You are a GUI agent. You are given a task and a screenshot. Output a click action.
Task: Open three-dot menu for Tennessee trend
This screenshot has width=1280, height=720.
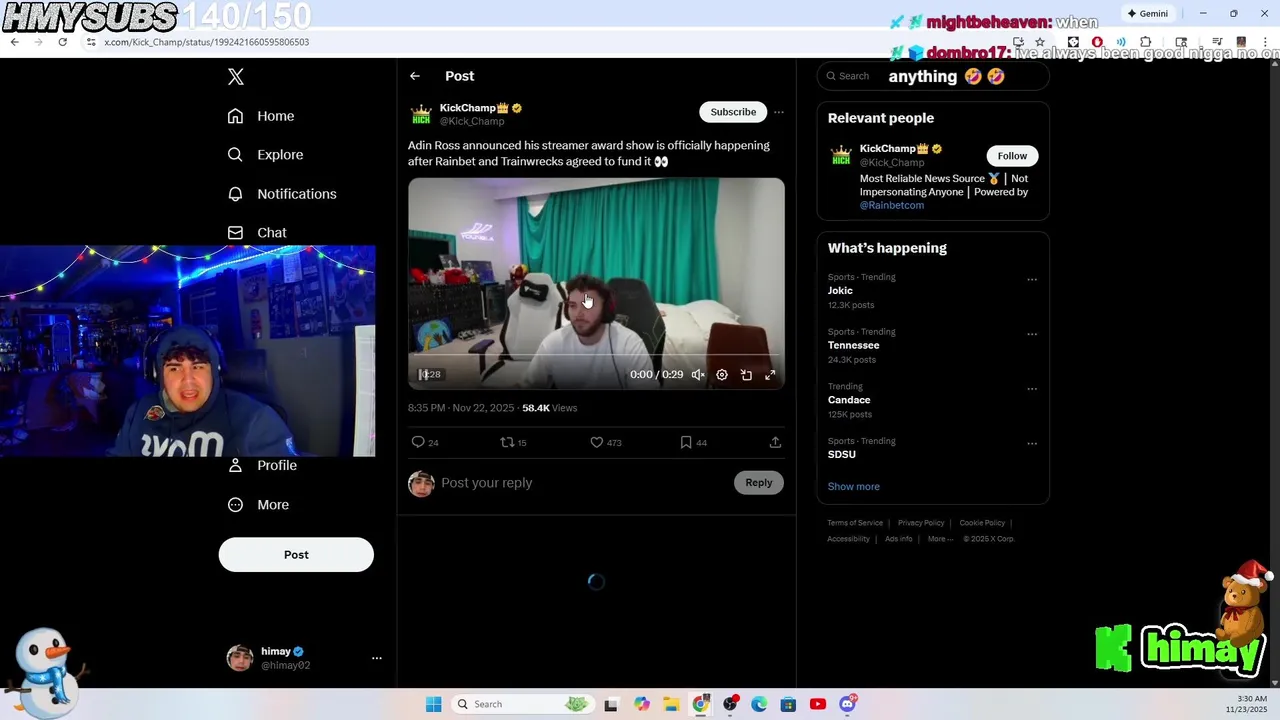(1032, 334)
